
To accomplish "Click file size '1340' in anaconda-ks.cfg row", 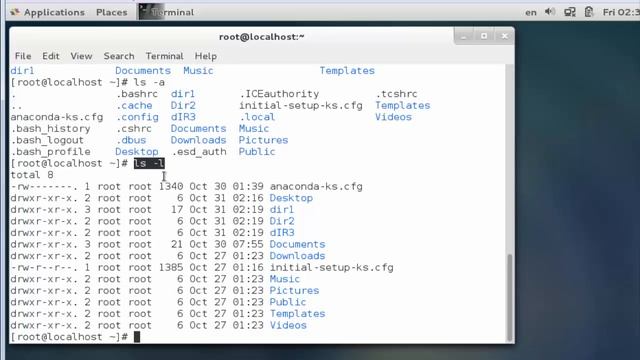I will pos(171,187).
